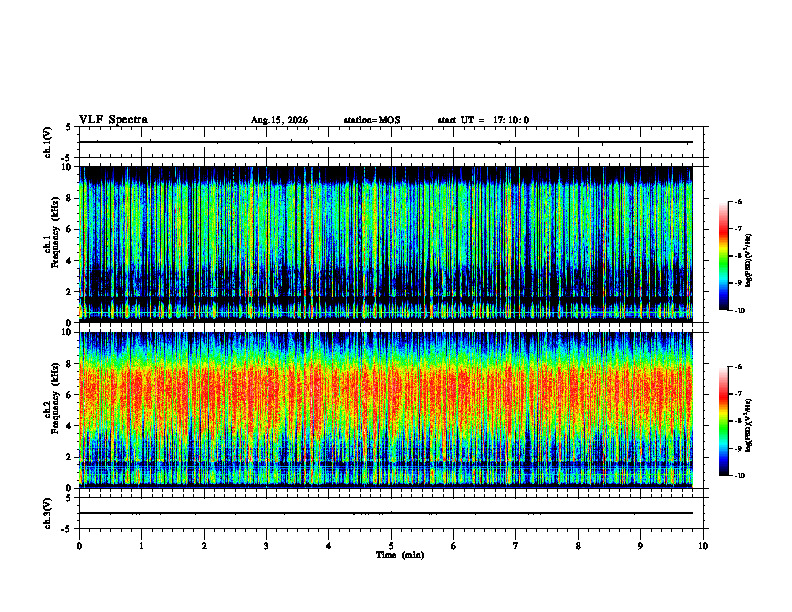Click the ch.1 voltage waveform trace

click(x=386, y=142)
